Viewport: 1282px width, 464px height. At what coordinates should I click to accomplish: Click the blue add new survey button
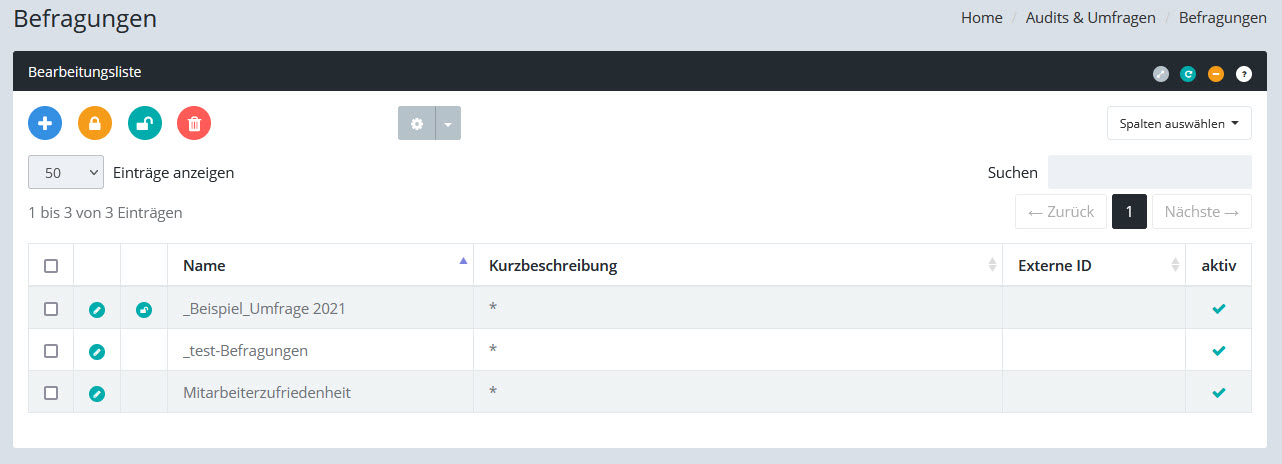pos(45,123)
